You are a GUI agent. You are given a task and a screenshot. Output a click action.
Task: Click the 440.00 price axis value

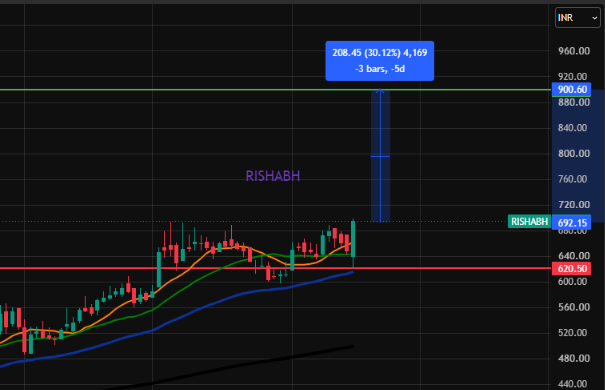pyautogui.click(x=572, y=384)
